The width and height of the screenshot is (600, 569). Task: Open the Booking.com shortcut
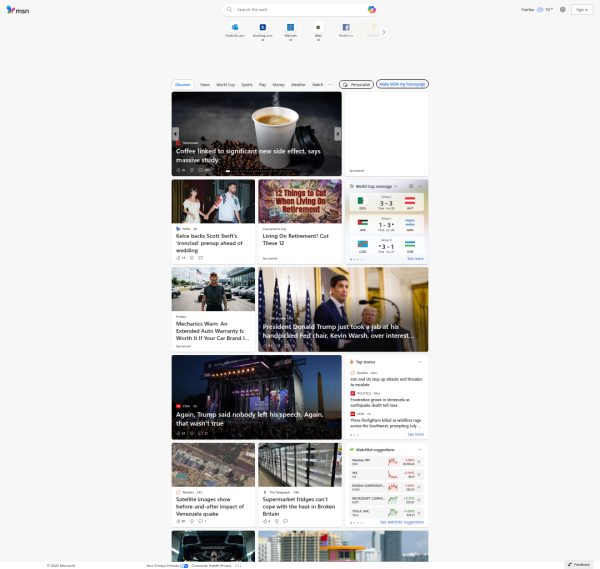point(262,31)
